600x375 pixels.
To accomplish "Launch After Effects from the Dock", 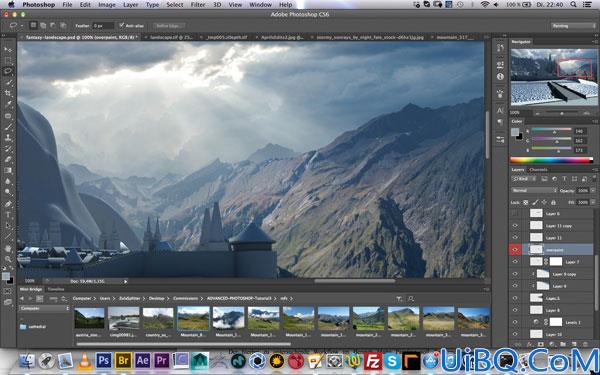I will [142, 360].
